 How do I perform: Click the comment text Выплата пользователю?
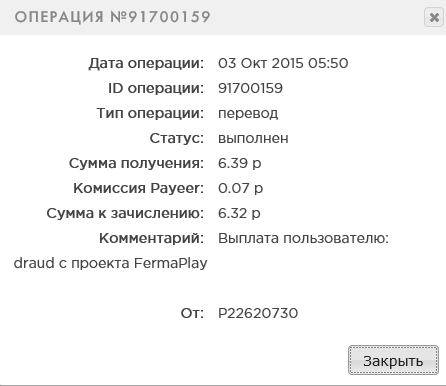point(303,238)
